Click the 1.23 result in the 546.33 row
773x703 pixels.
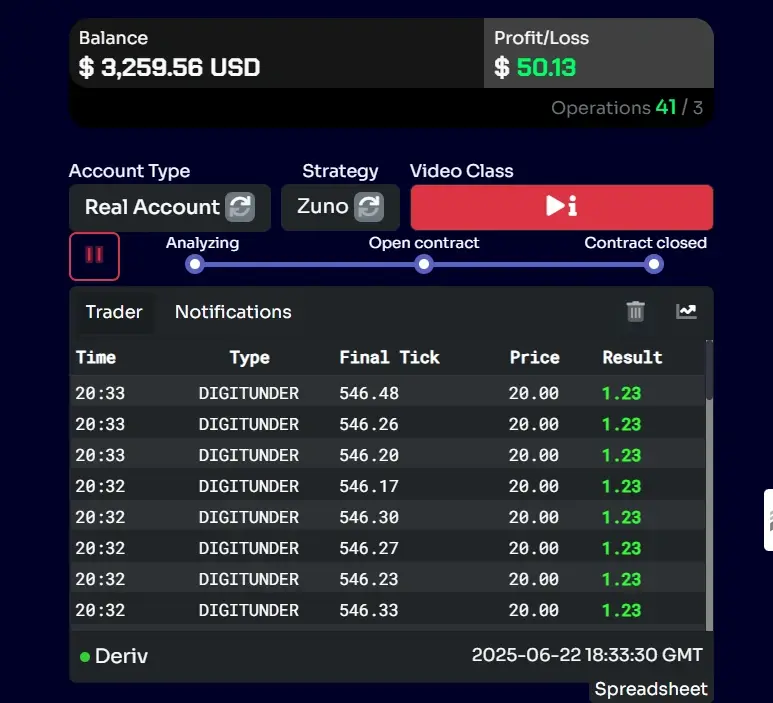622,611
